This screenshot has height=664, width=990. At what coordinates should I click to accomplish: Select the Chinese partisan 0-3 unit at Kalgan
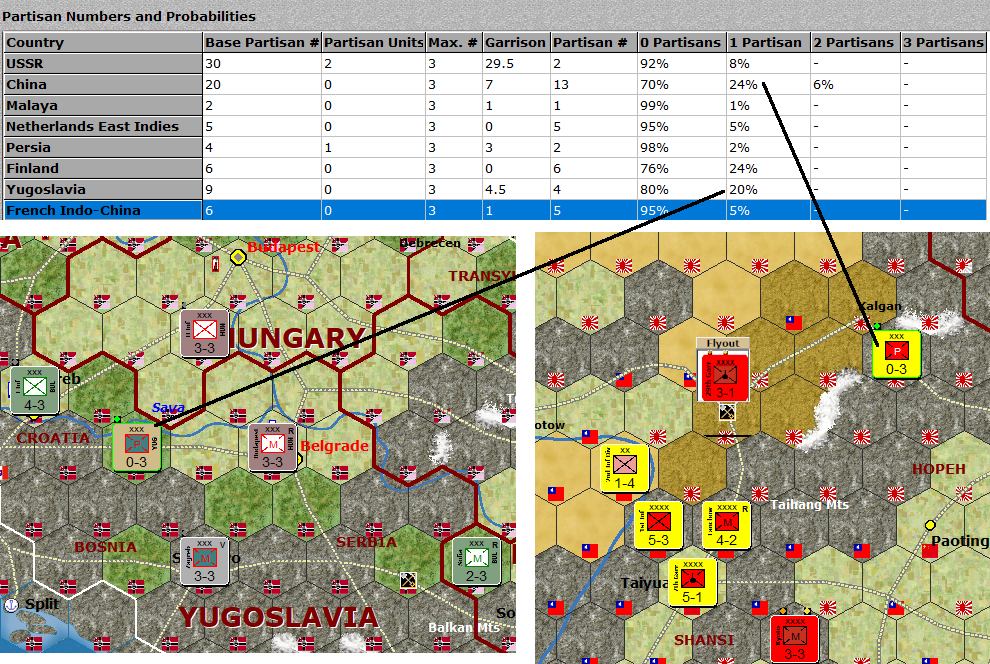(897, 354)
